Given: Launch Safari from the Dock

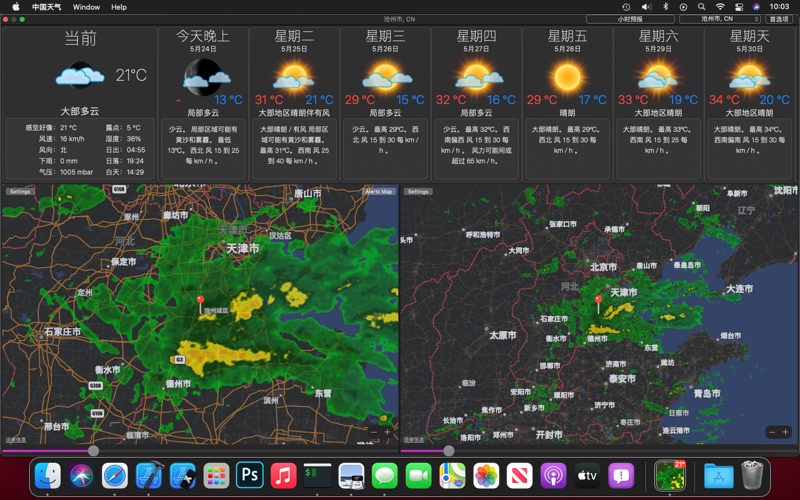Looking at the screenshot, I should pos(115,476).
